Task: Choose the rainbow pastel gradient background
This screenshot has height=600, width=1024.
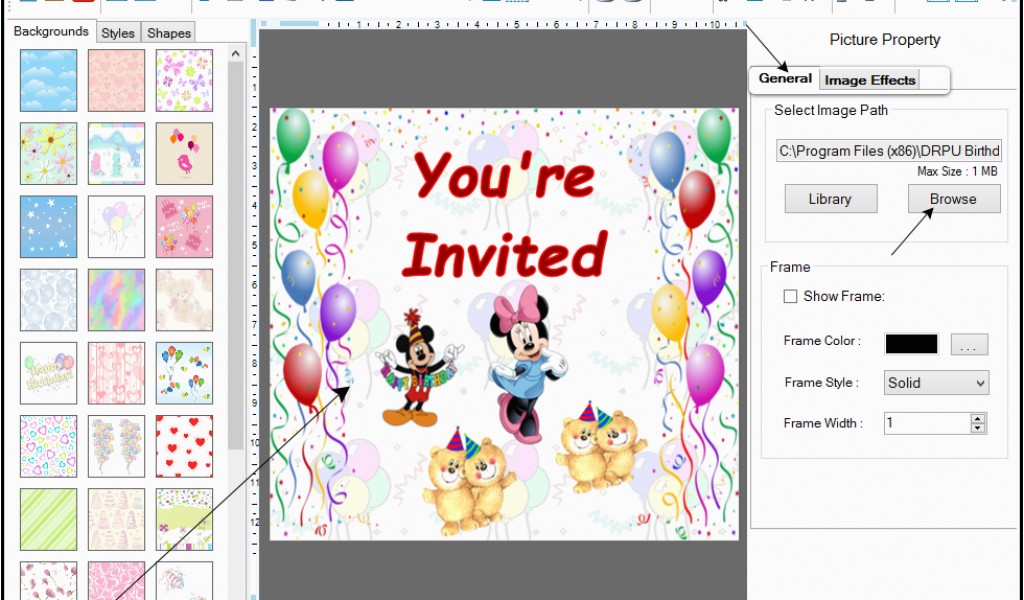Action: click(116, 300)
